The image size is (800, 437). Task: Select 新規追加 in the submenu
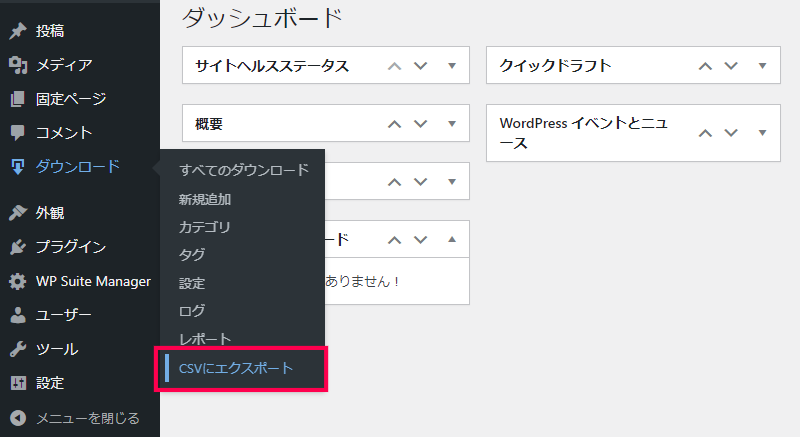pyautogui.click(x=205, y=199)
